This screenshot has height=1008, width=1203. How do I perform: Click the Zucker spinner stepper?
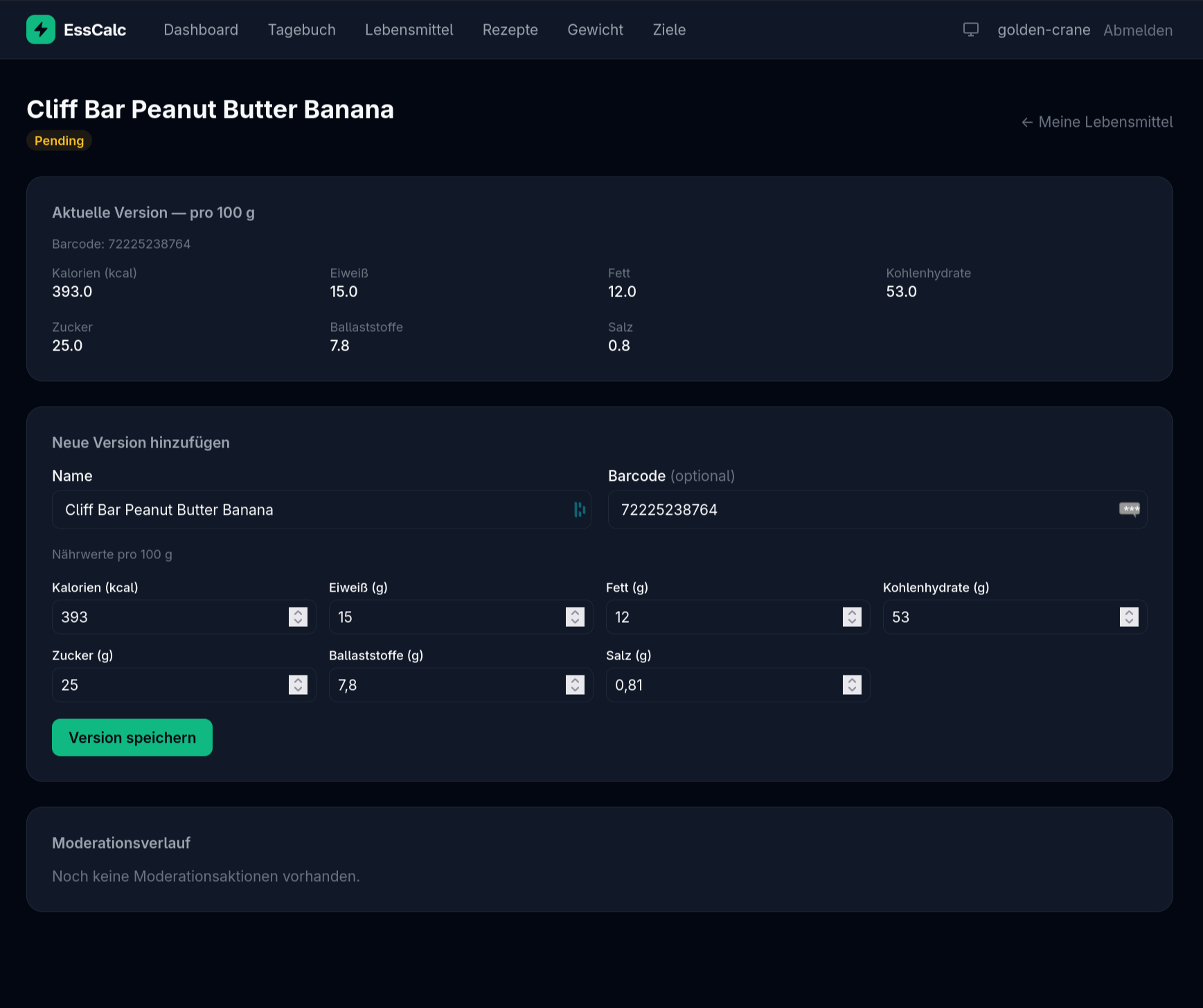[298, 684]
